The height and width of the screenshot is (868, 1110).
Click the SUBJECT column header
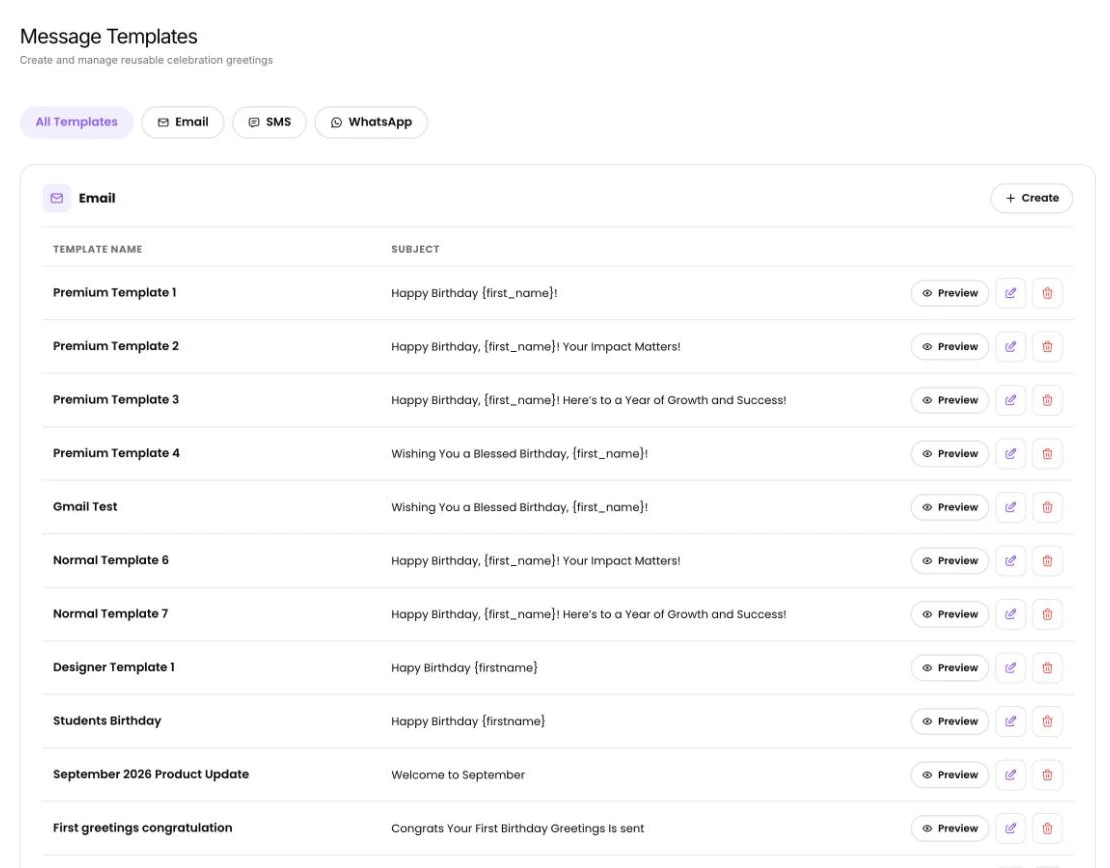415,249
